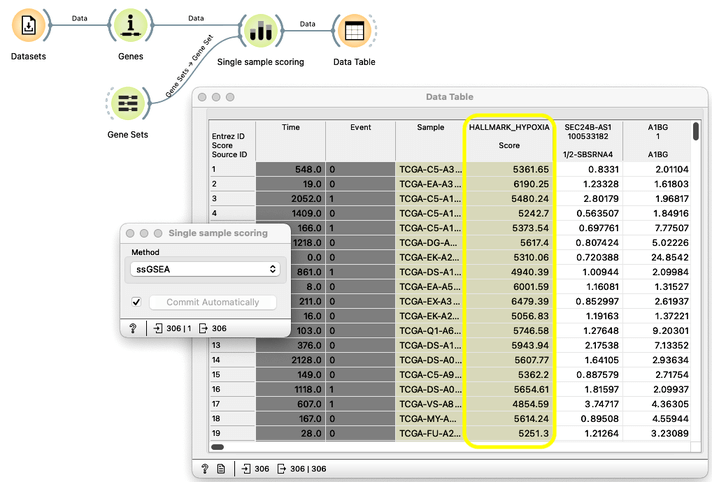Click input icon beside 306 in Data Table status bar
Image resolution: width=712 pixels, height=482 pixels.
coord(246,468)
